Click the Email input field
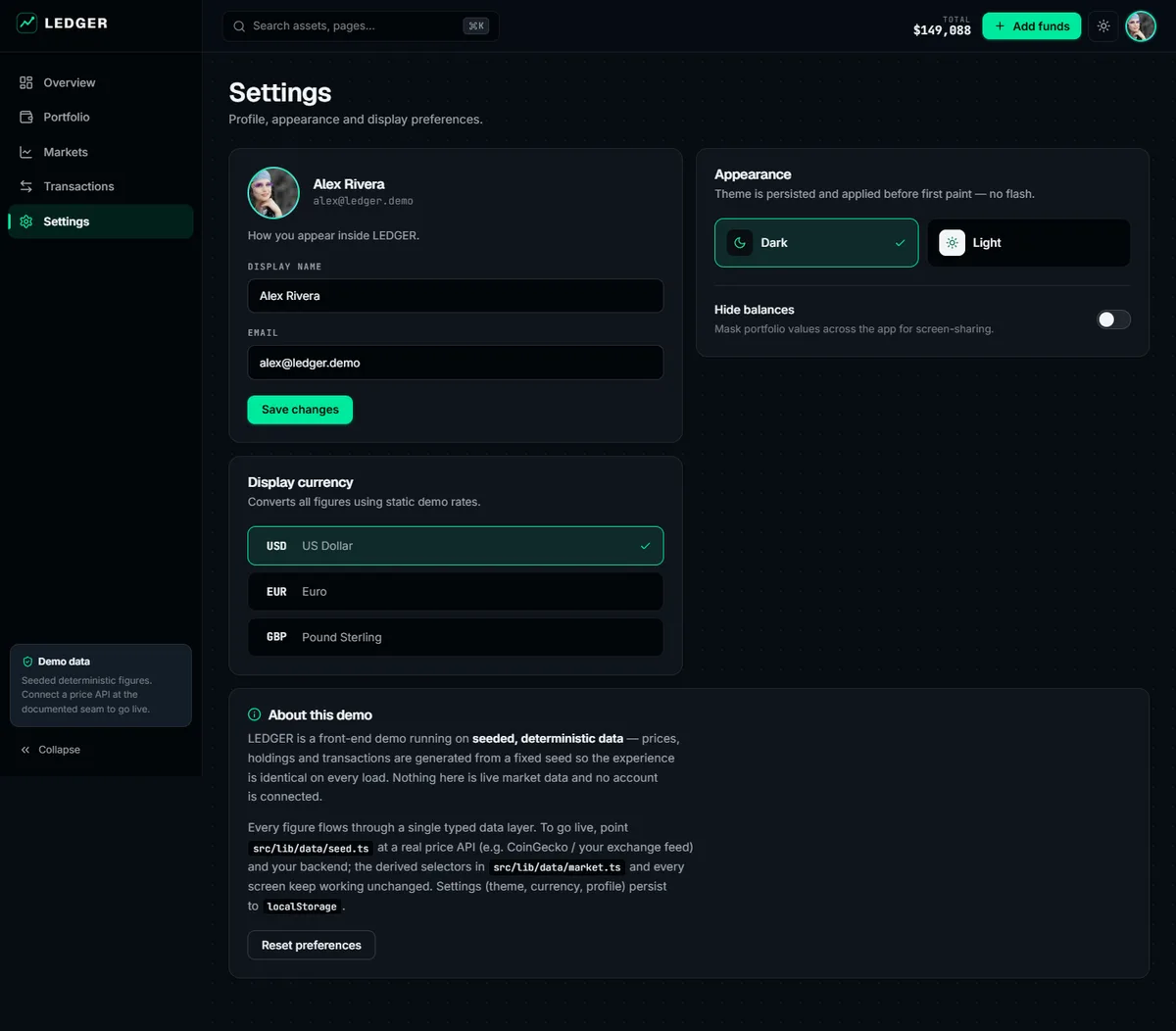Image resolution: width=1176 pixels, height=1031 pixels. [x=456, y=363]
